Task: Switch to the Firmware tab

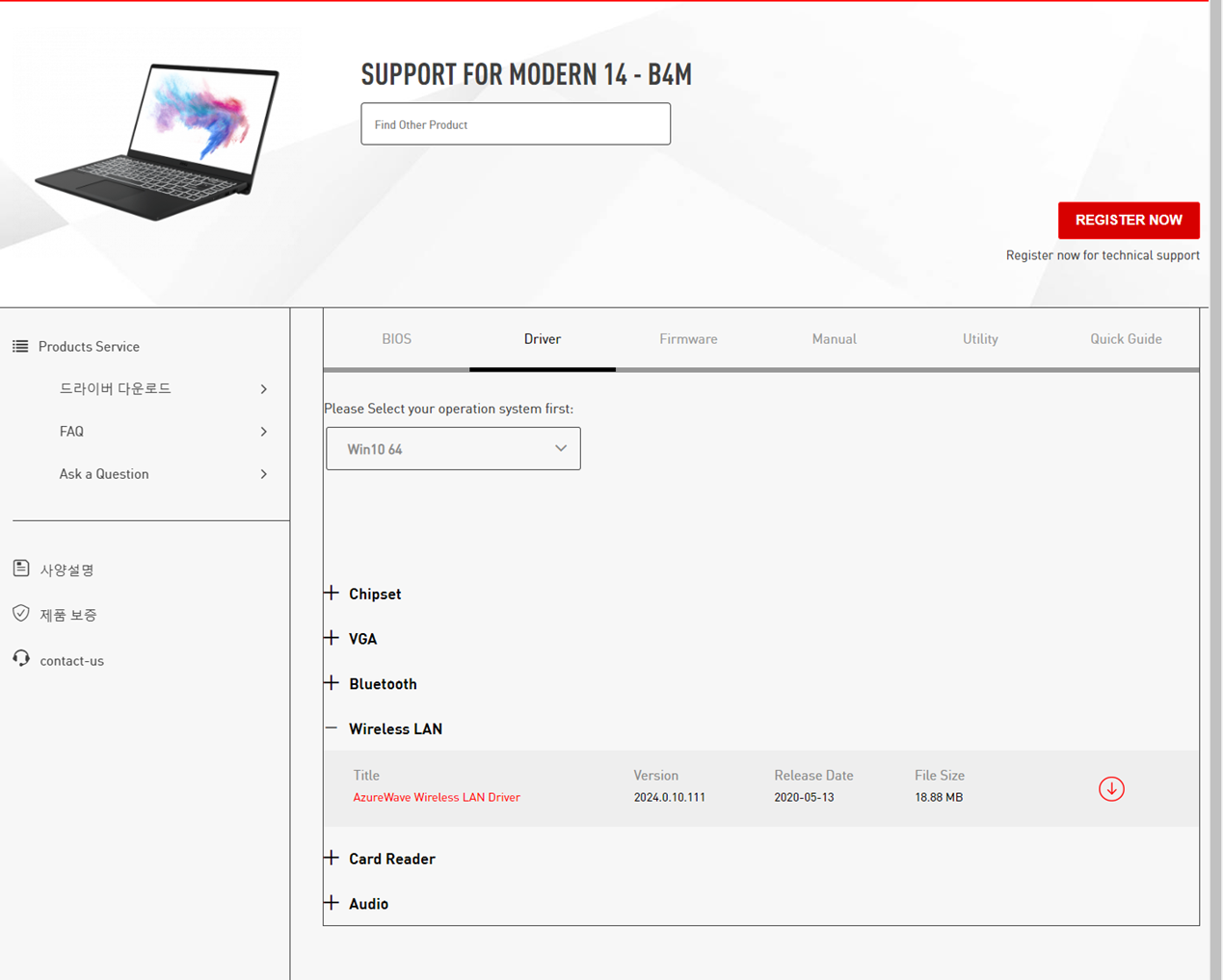Action: (x=688, y=339)
